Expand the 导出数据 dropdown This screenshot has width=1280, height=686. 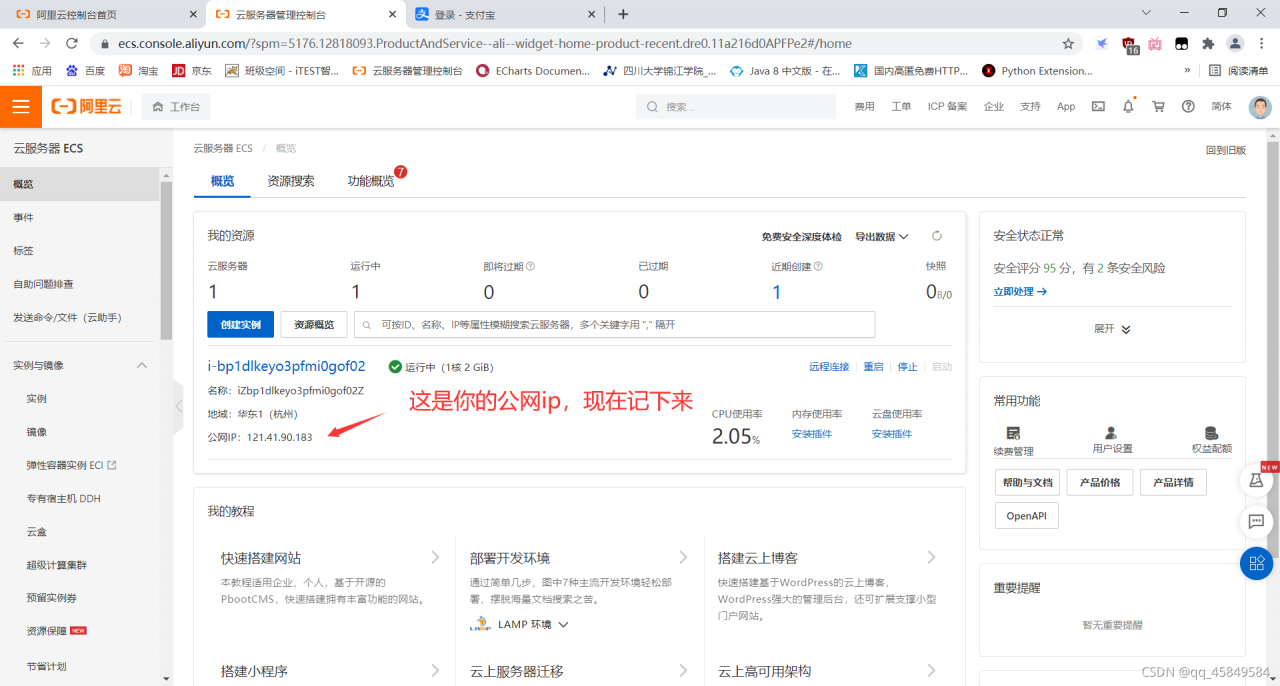[881, 236]
